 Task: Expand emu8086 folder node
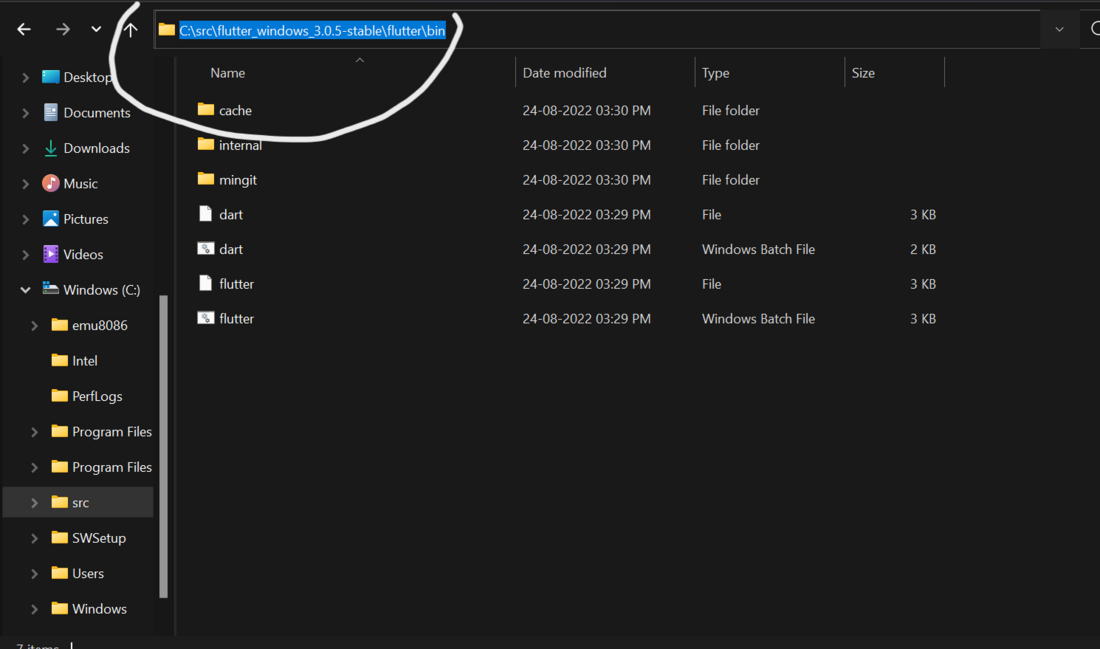coord(34,325)
